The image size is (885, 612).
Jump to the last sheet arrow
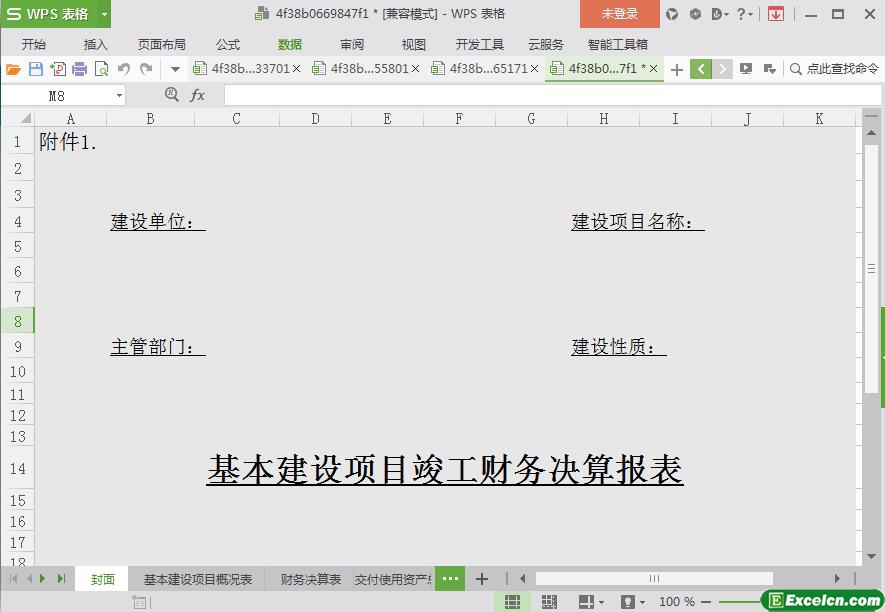click(62, 579)
